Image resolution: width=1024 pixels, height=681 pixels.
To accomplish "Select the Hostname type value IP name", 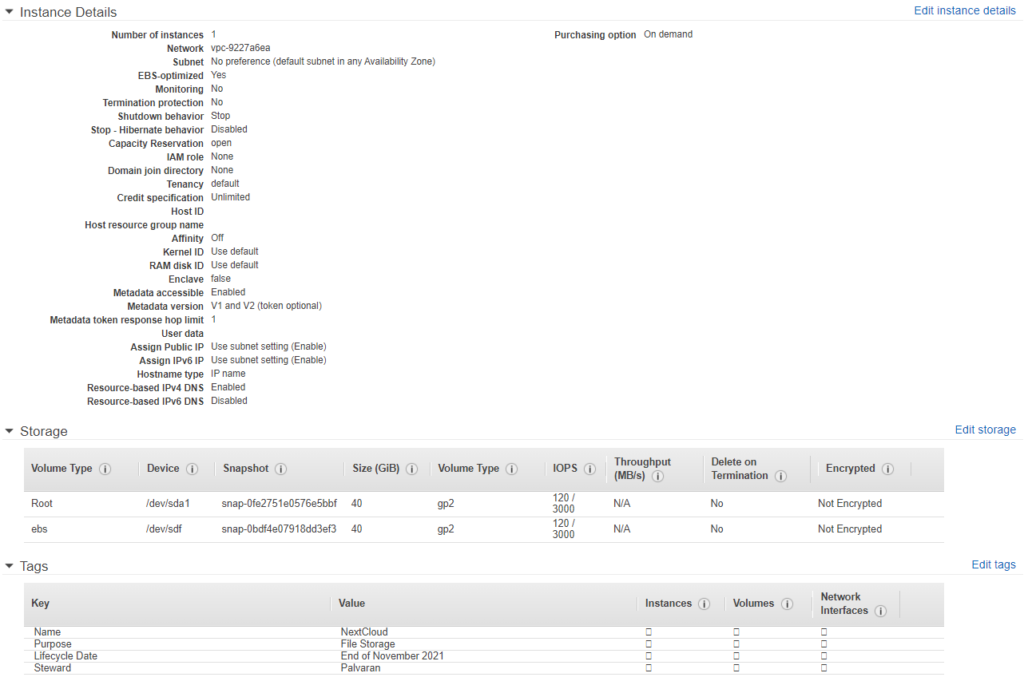I will [228, 373].
